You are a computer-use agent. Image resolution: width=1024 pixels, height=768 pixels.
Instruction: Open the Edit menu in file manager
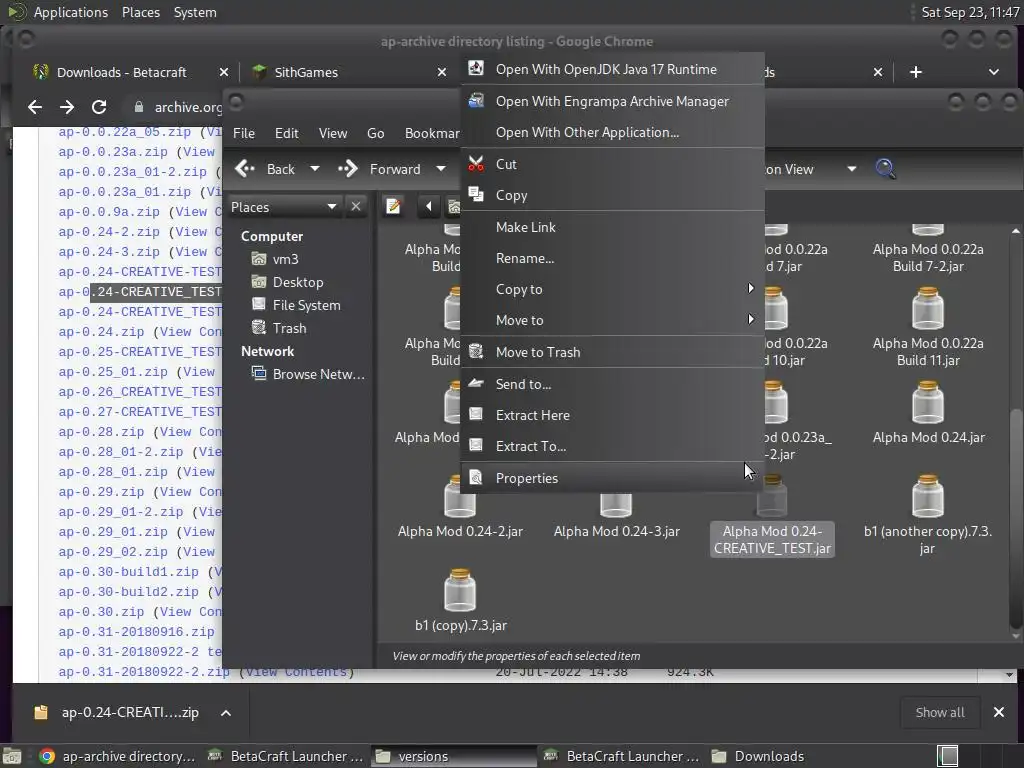(x=286, y=133)
